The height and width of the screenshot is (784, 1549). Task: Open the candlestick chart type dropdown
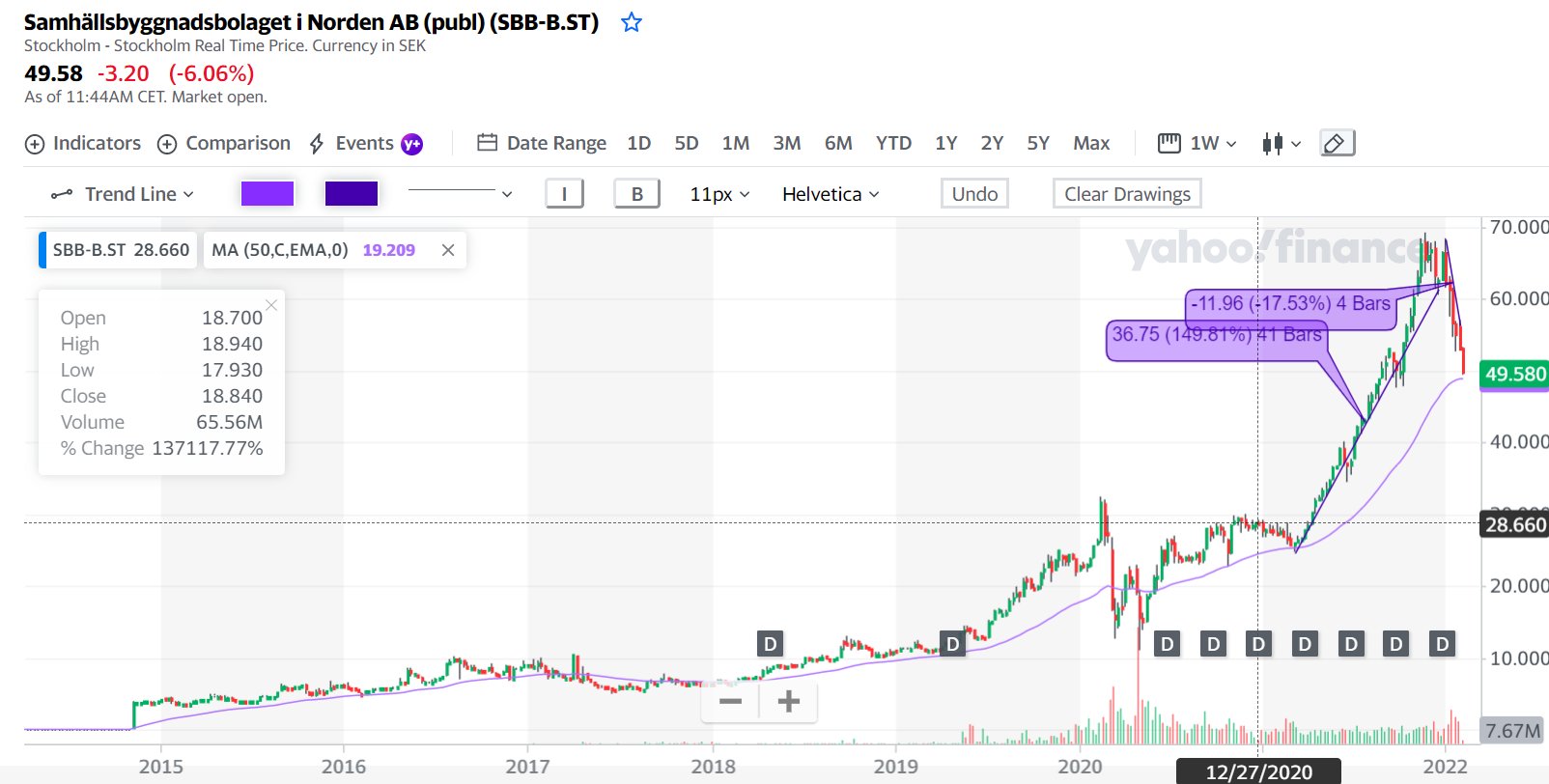tap(1281, 144)
